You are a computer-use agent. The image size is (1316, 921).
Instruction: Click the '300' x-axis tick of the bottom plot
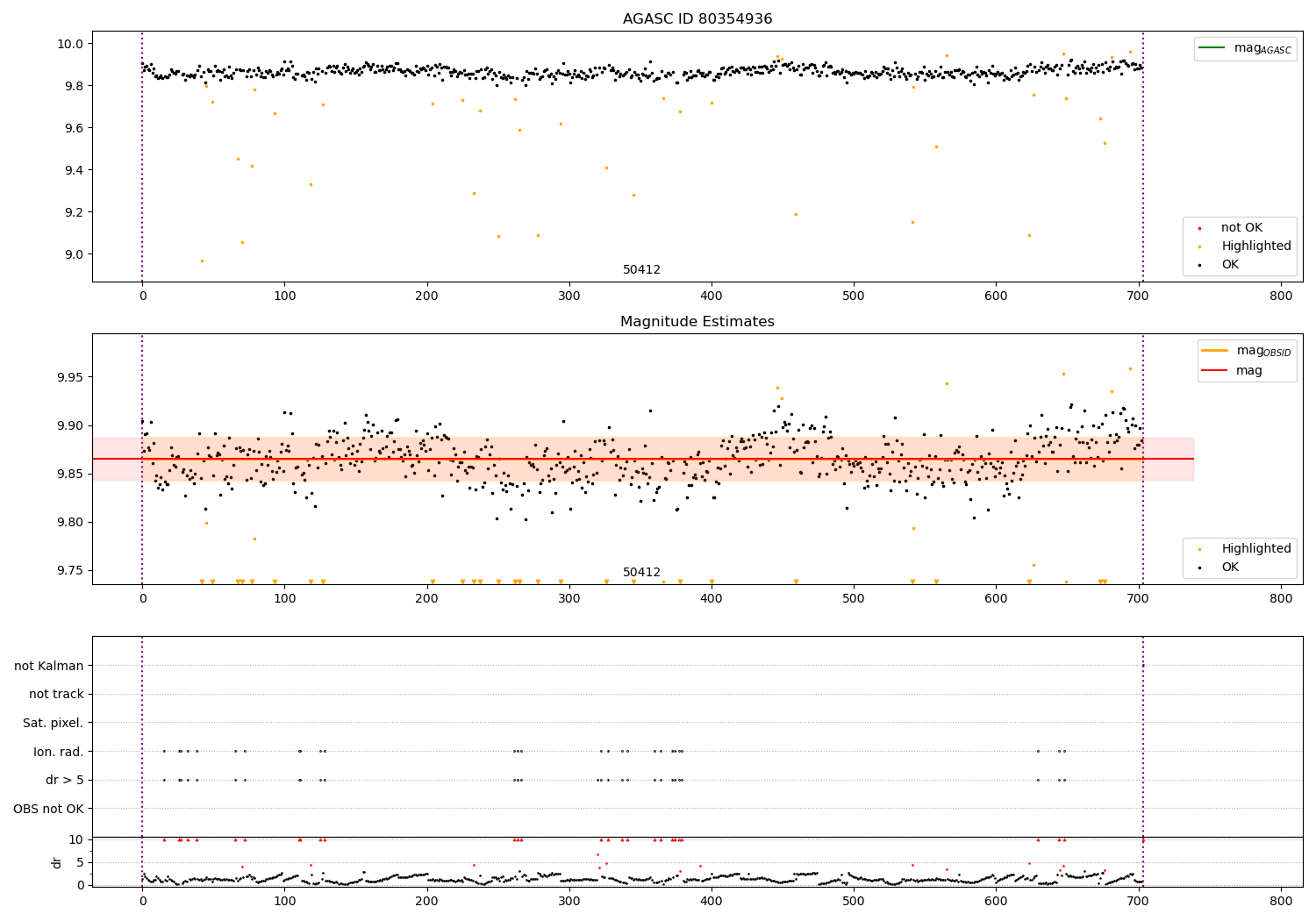(569, 901)
